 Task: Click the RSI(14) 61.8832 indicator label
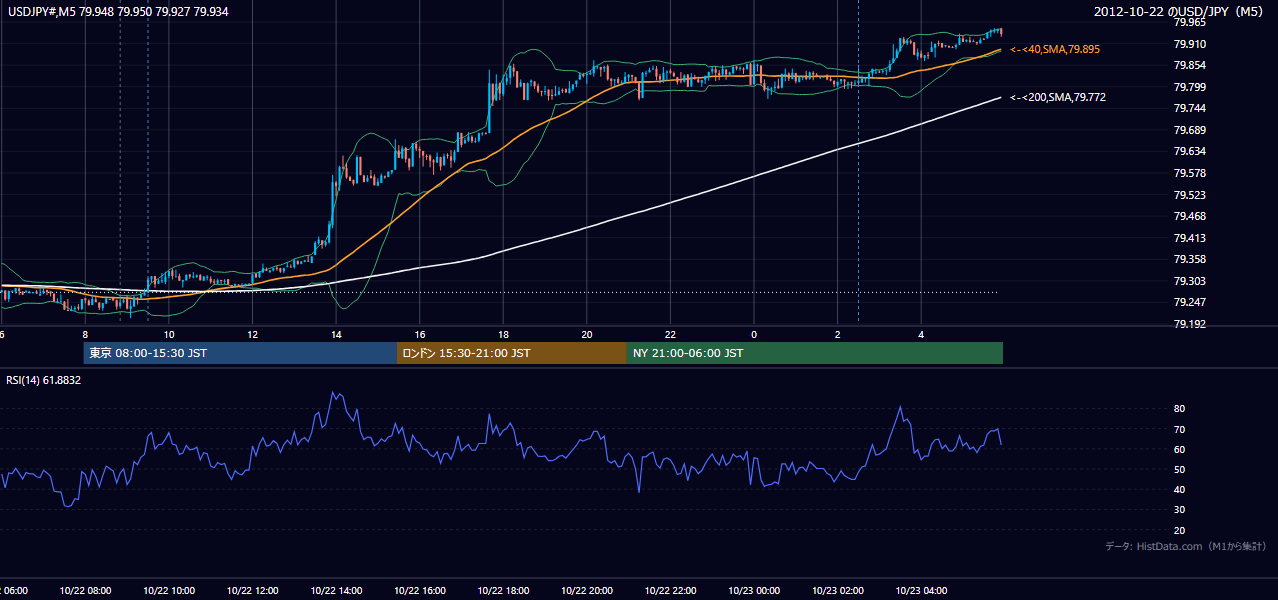tap(44, 380)
